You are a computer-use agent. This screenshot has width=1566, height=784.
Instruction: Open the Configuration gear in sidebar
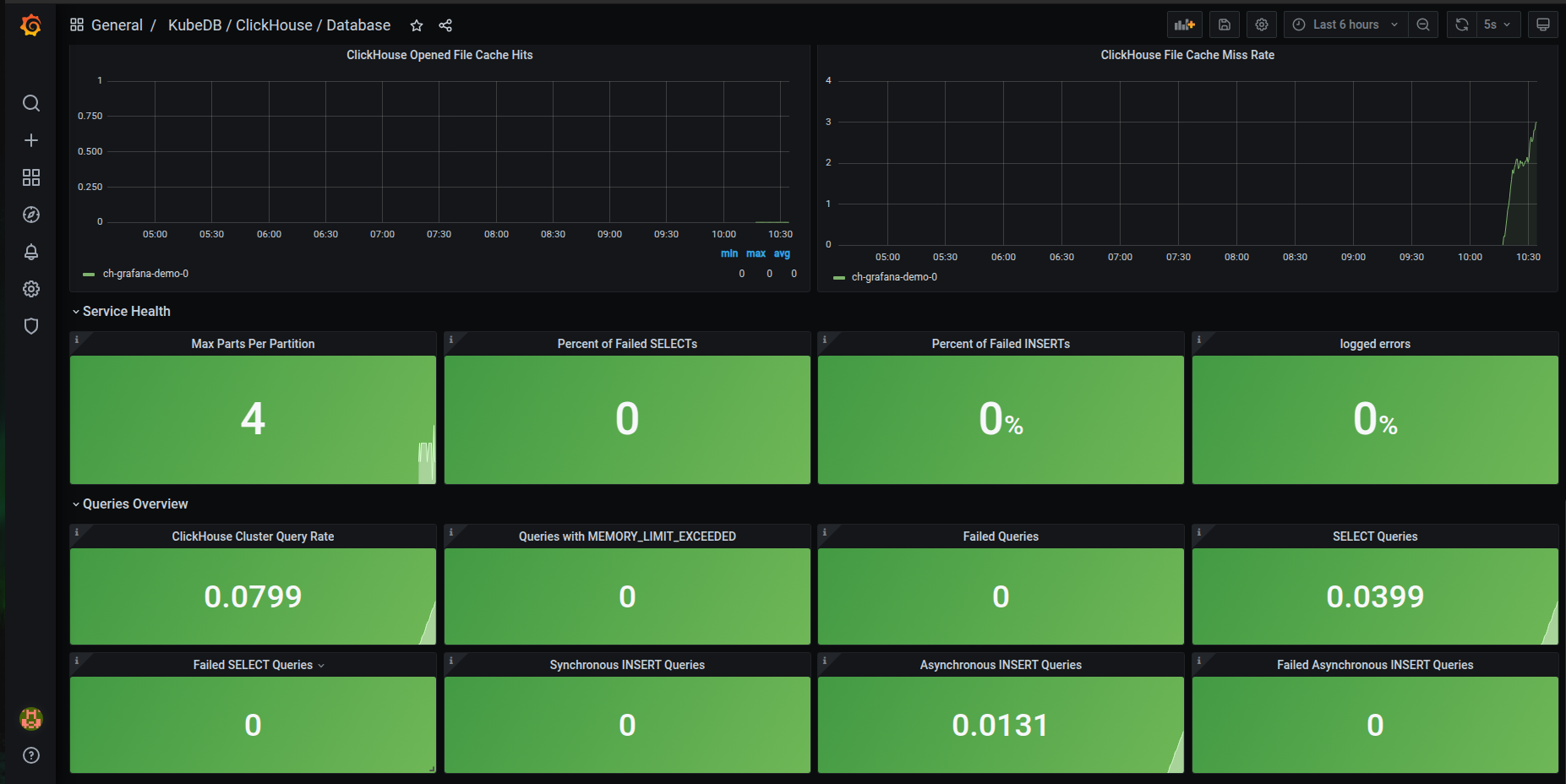click(x=31, y=289)
